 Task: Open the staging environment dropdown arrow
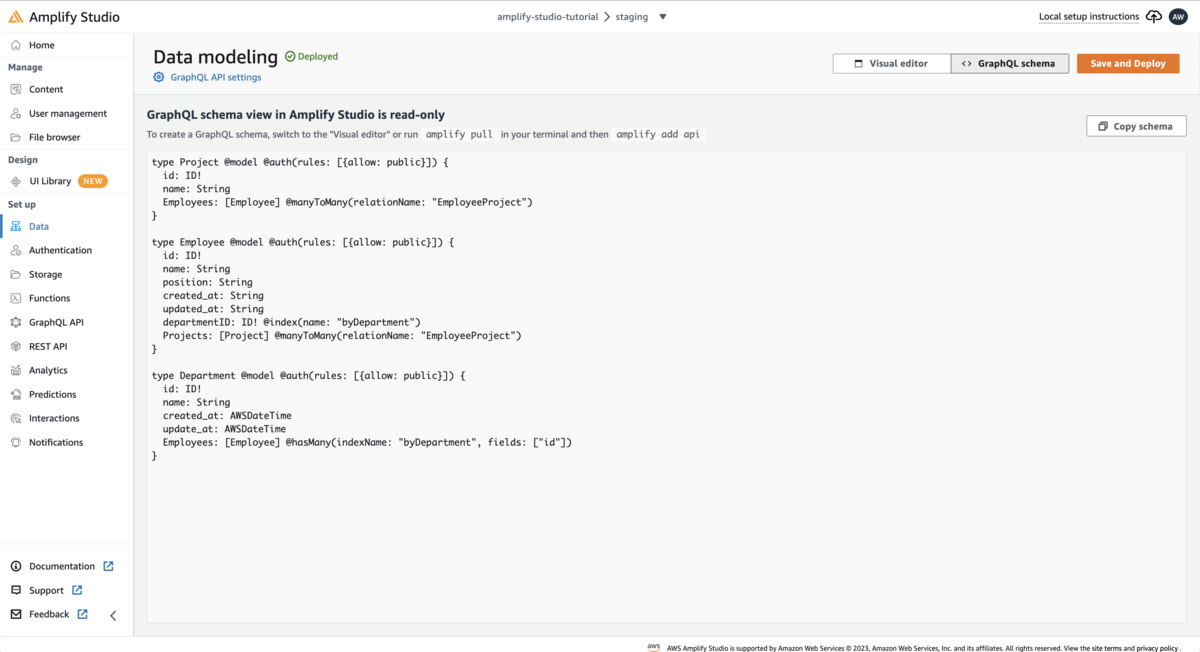point(662,17)
